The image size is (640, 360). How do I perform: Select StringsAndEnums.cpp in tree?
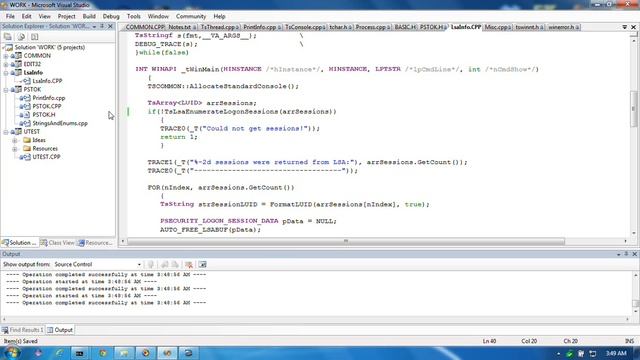pyautogui.click(x=60, y=123)
